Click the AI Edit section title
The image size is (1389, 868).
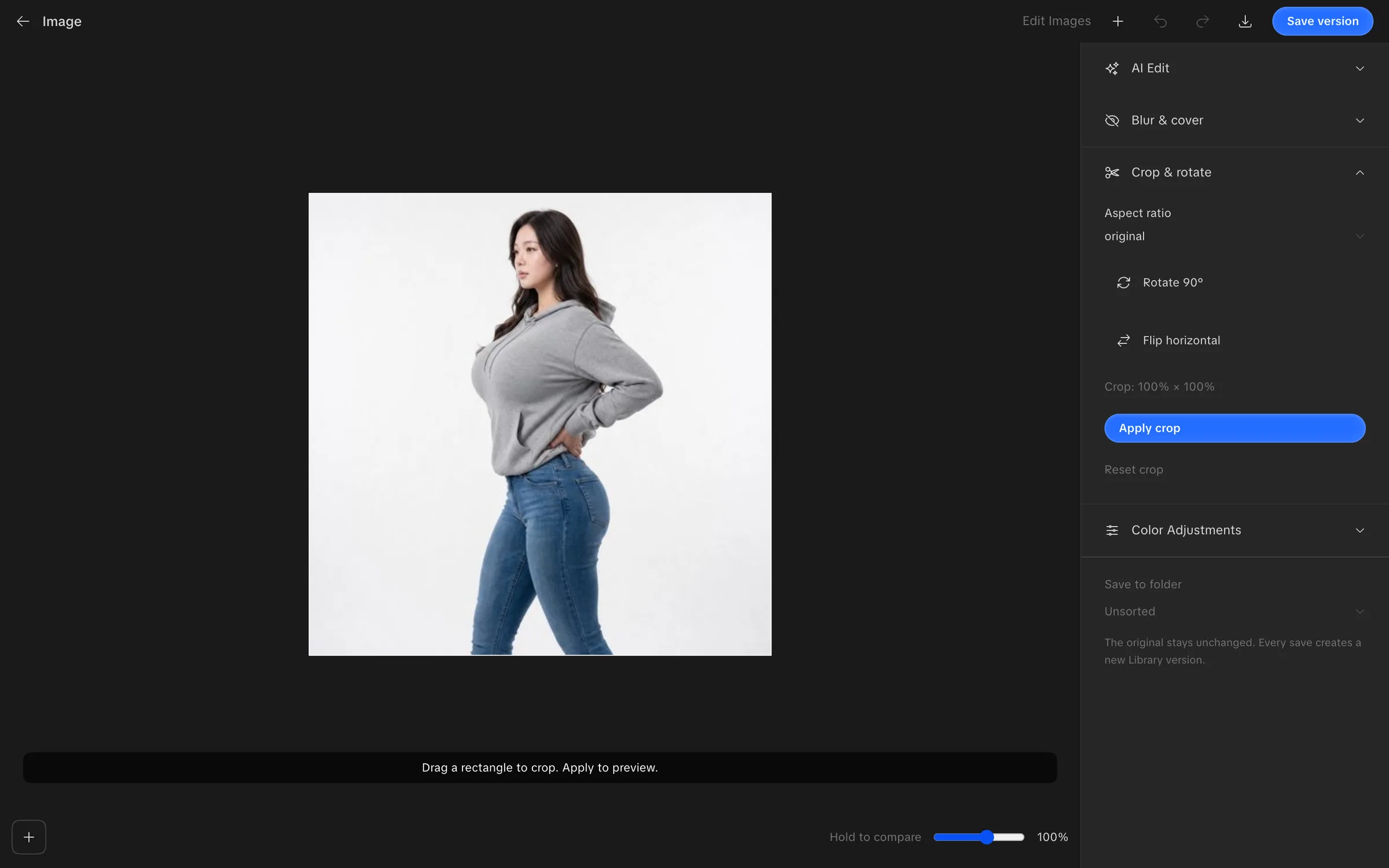(x=1150, y=68)
